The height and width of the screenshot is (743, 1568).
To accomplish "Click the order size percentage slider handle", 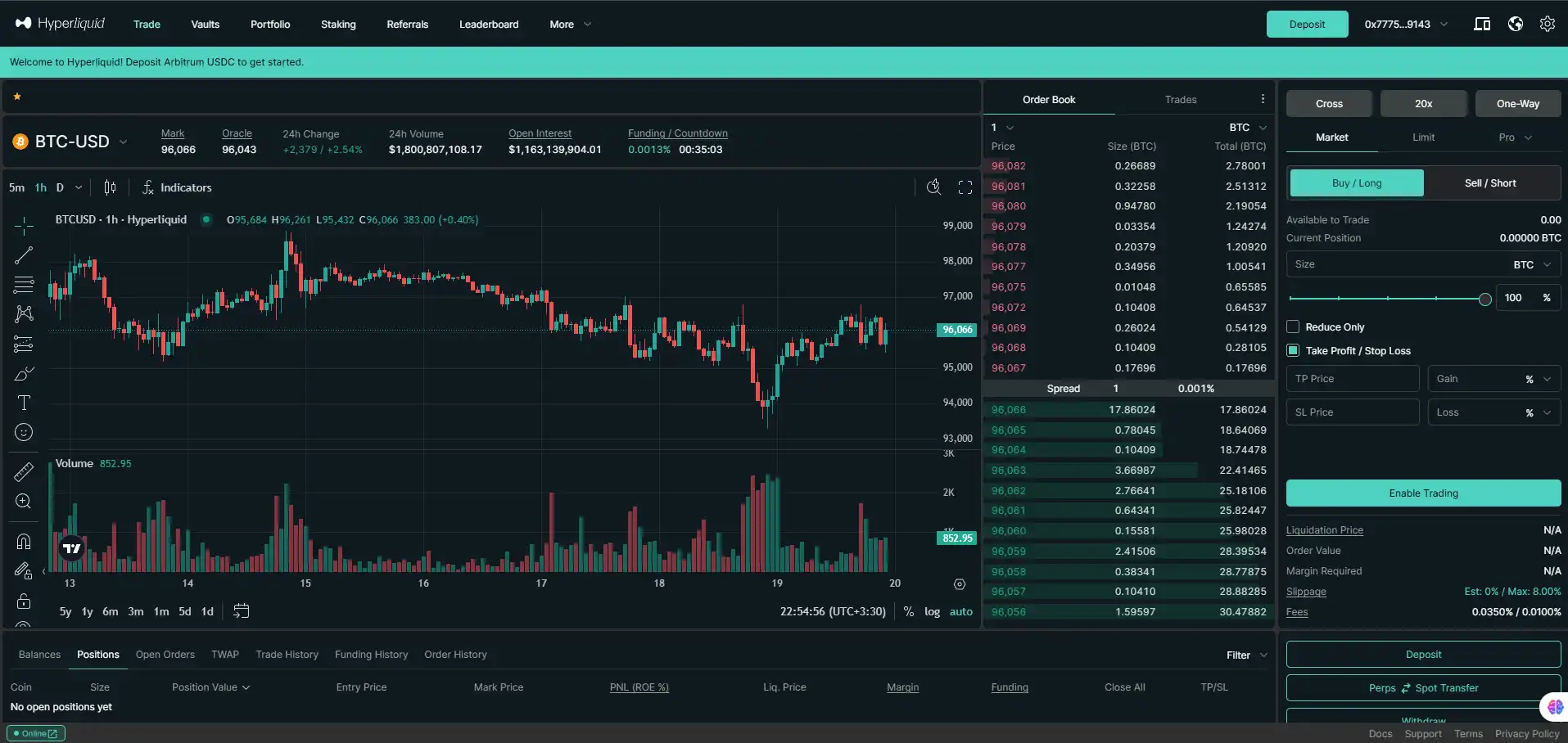I will (1484, 299).
